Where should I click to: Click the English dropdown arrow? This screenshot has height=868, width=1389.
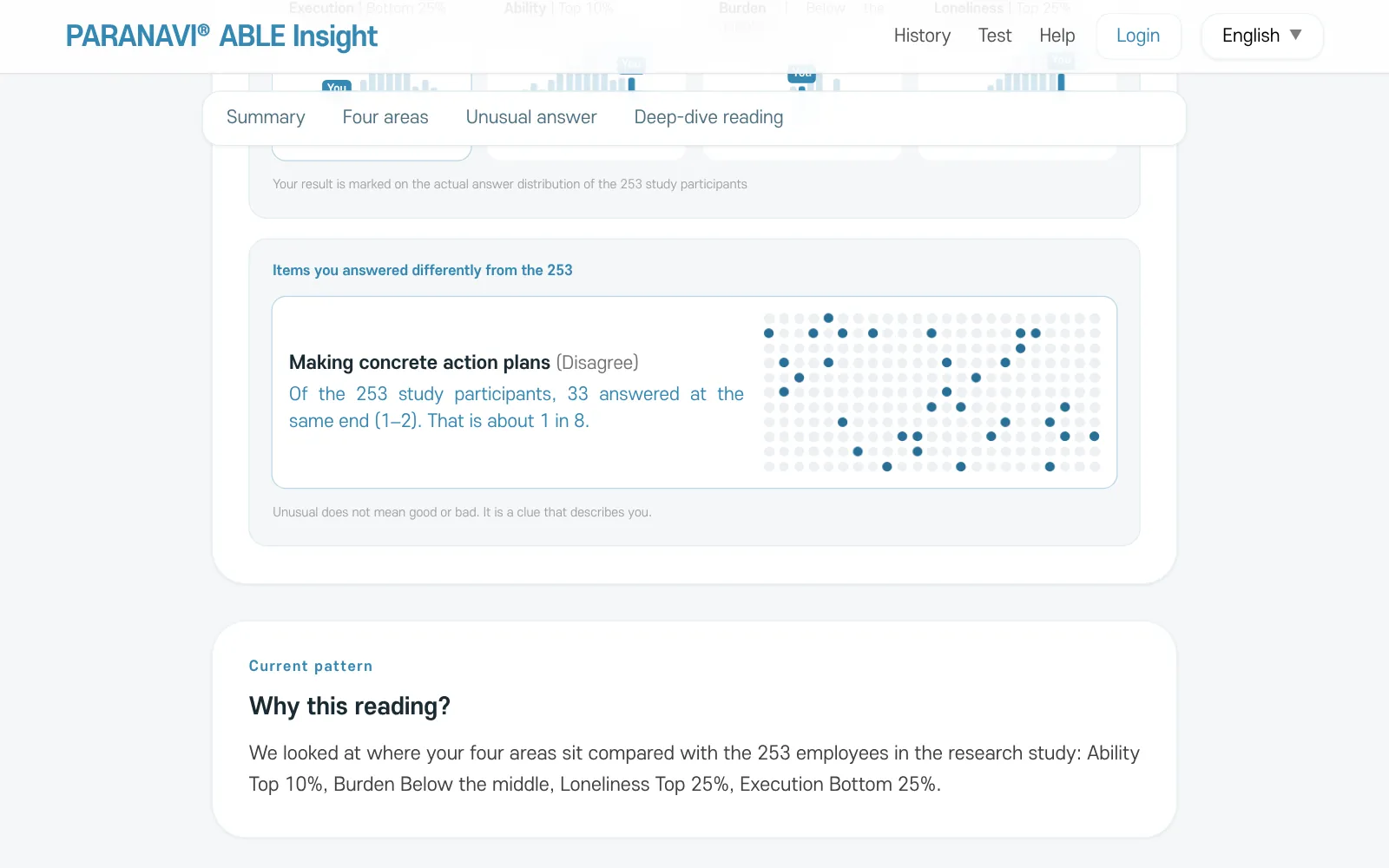click(x=1295, y=35)
